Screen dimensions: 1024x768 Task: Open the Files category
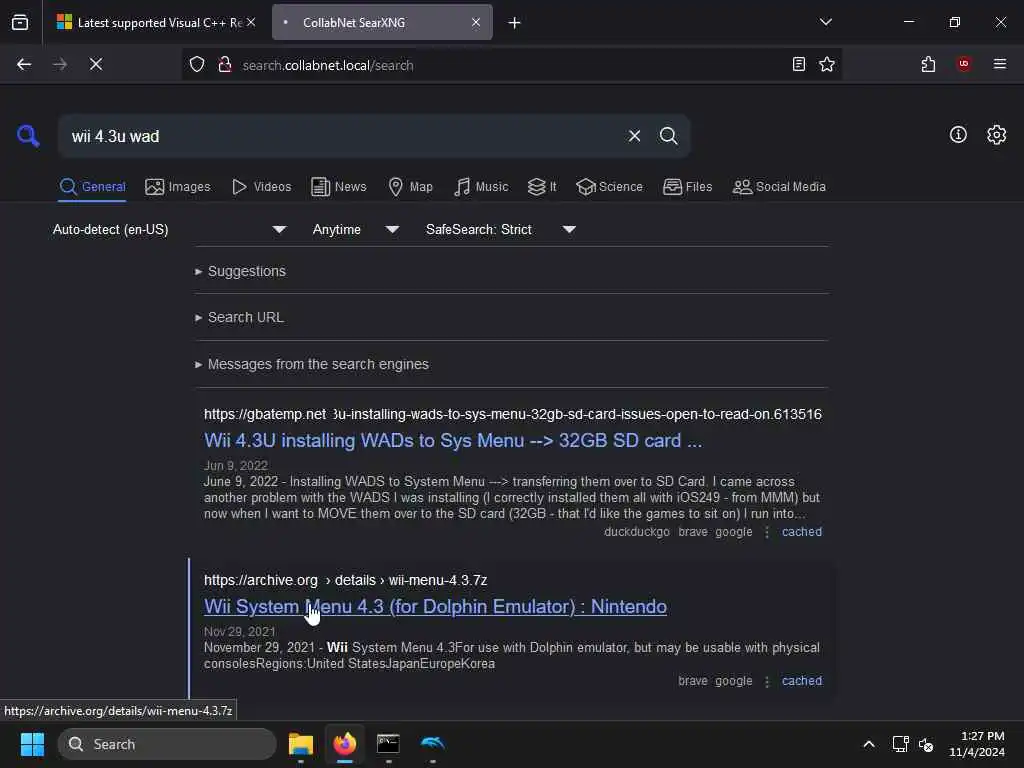pyautogui.click(x=687, y=187)
